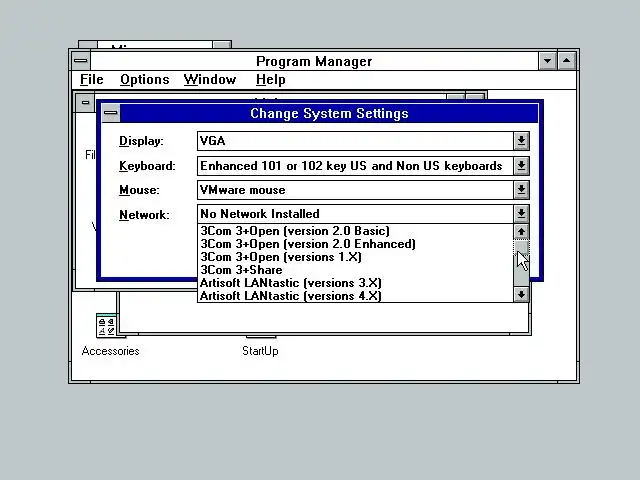Click the StartUp group label

260,351
